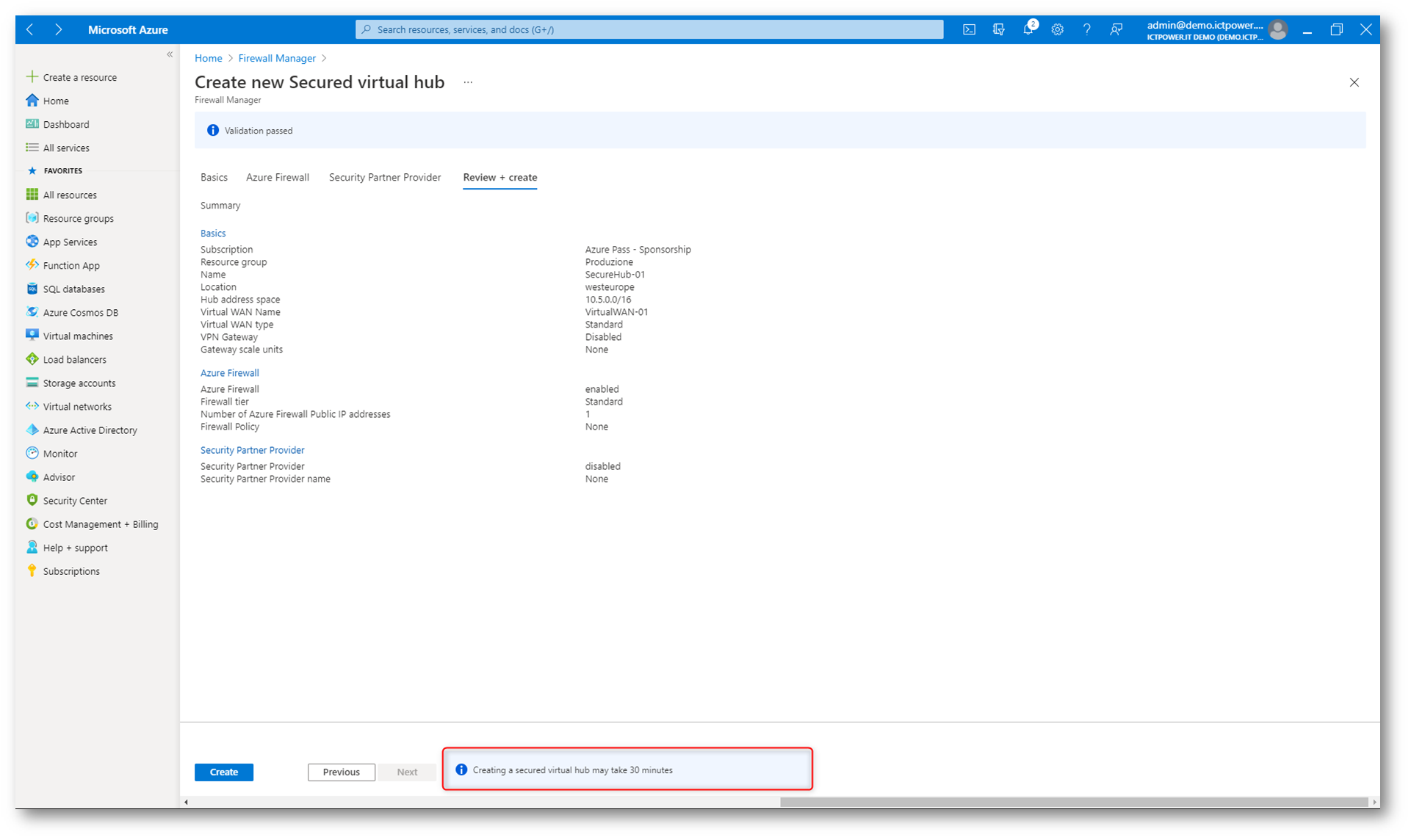Click the Create button
Image resolution: width=1411 pixels, height=840 pixels.
click(x=223, y=772)
